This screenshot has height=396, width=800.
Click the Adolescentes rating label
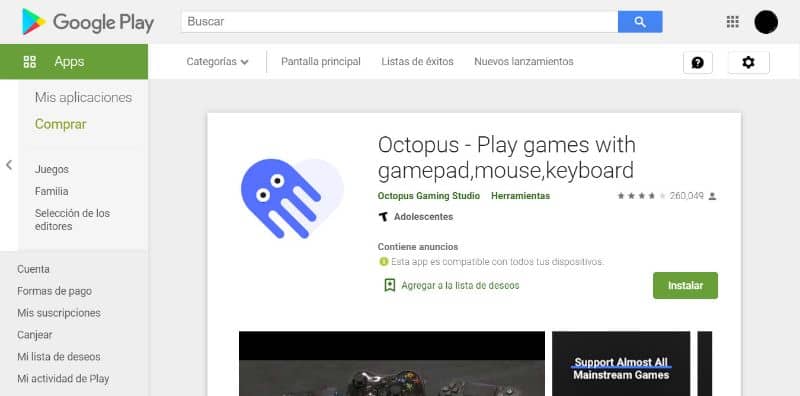click(x=423, y=217)
